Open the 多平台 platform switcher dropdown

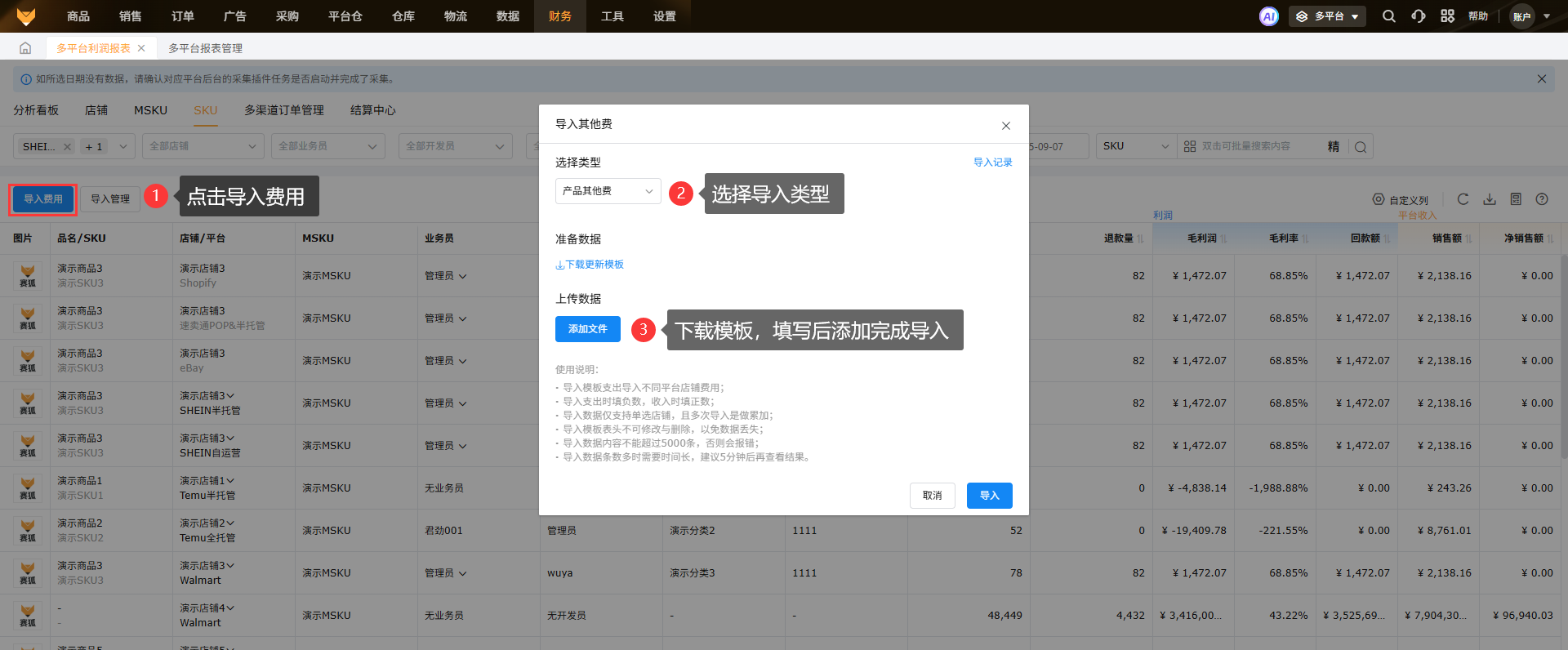[1327, 16]
